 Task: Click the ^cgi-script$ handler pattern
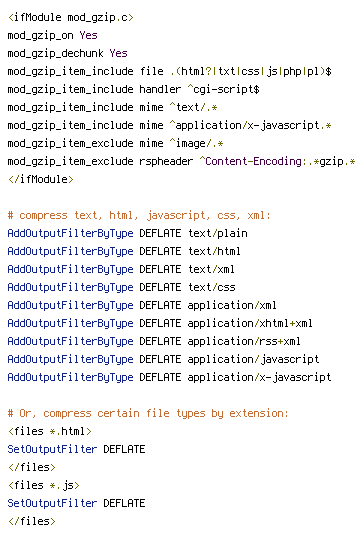[x=223, y=89]
